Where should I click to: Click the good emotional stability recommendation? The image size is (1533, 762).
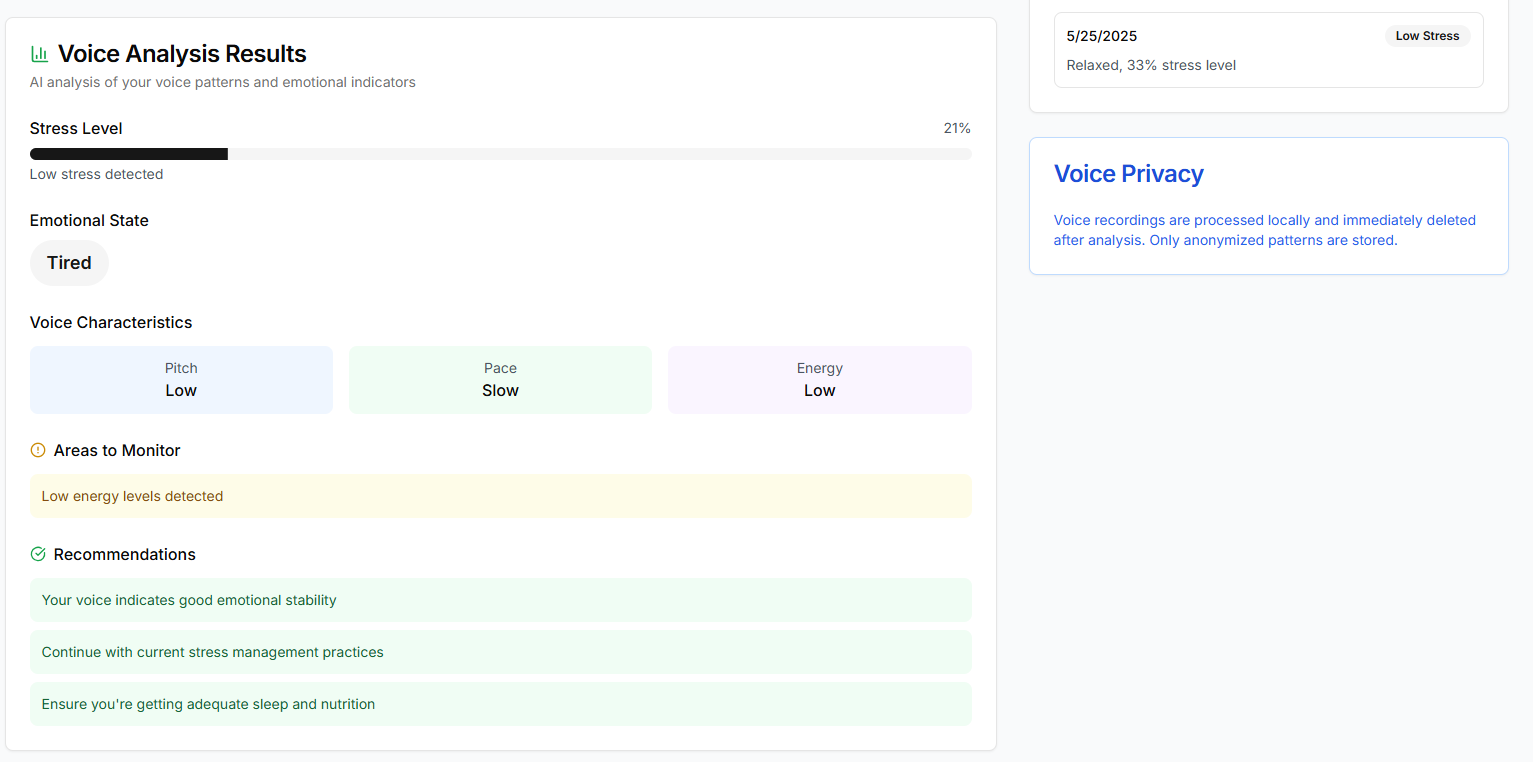(x=500, y=600)
